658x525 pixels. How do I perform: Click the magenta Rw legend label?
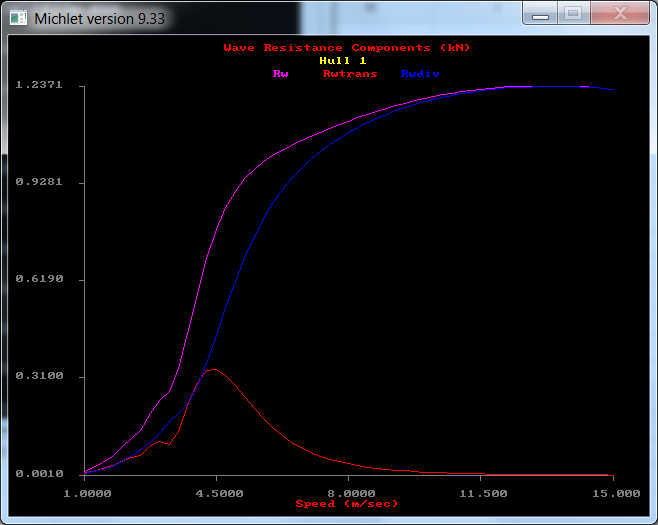tap(281, 74)
